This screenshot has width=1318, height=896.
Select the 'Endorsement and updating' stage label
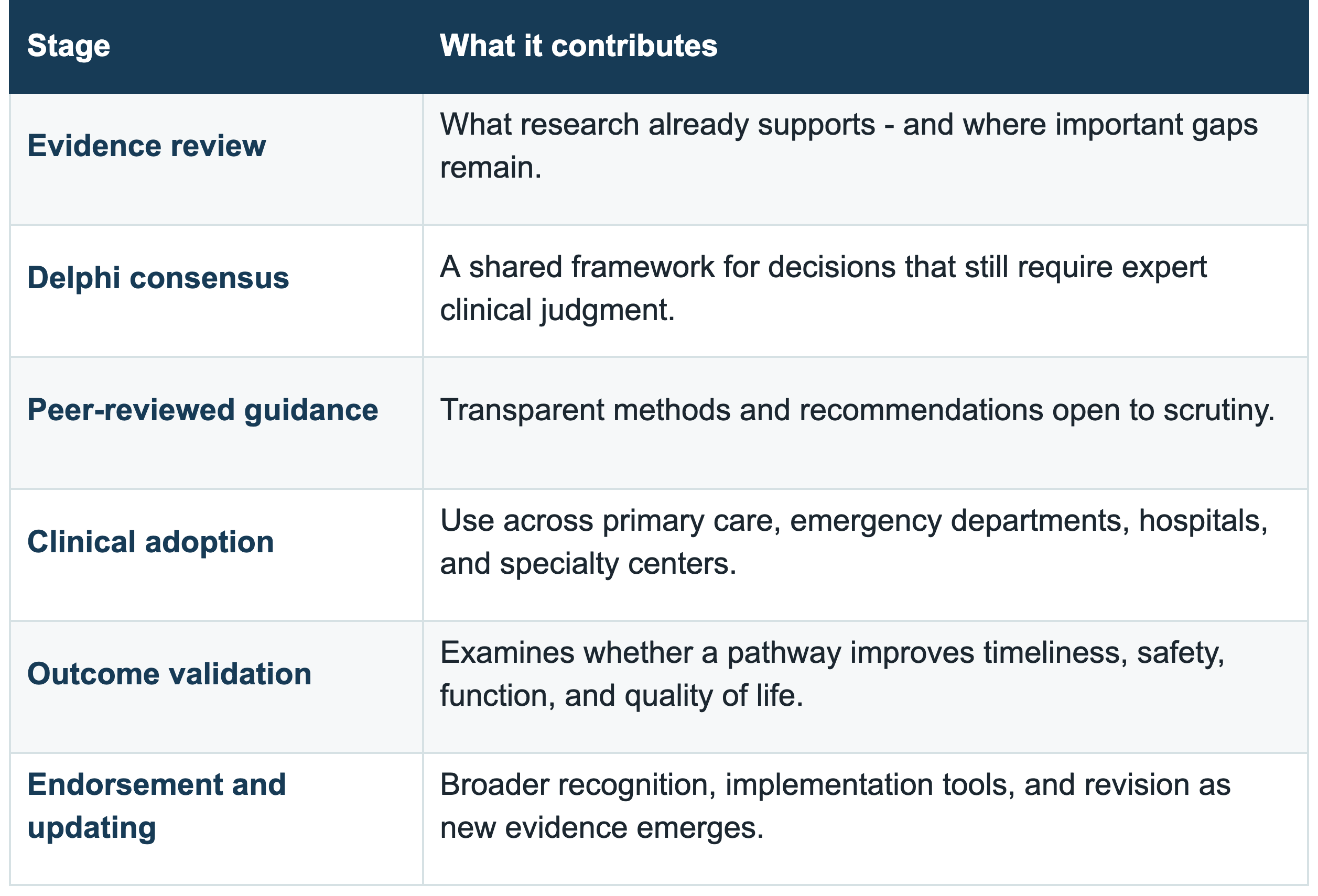pos(157,806)
